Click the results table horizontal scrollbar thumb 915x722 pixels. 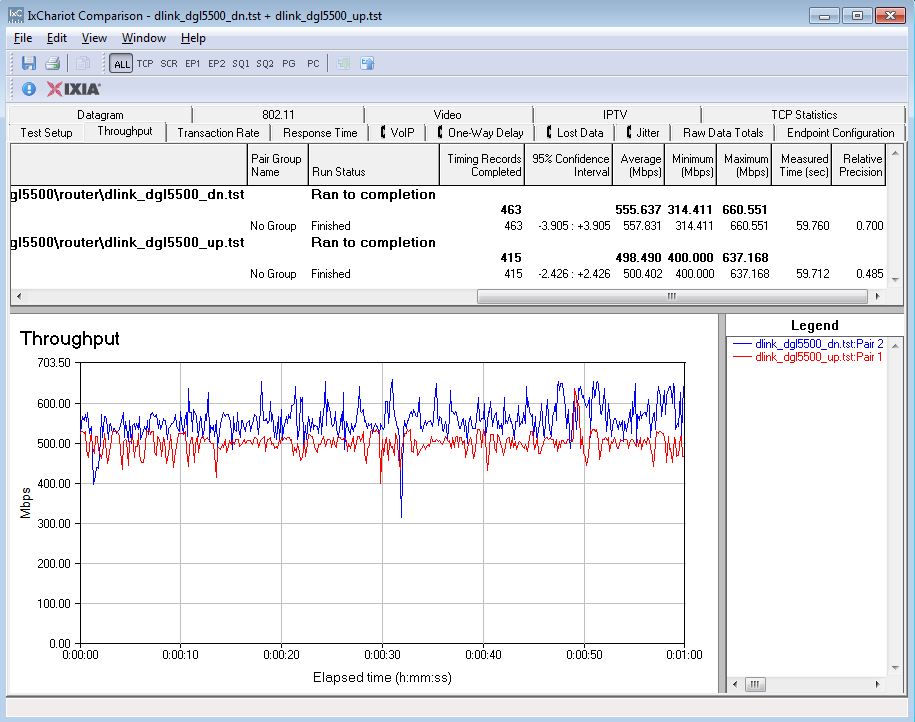click(x=672, y=297)
